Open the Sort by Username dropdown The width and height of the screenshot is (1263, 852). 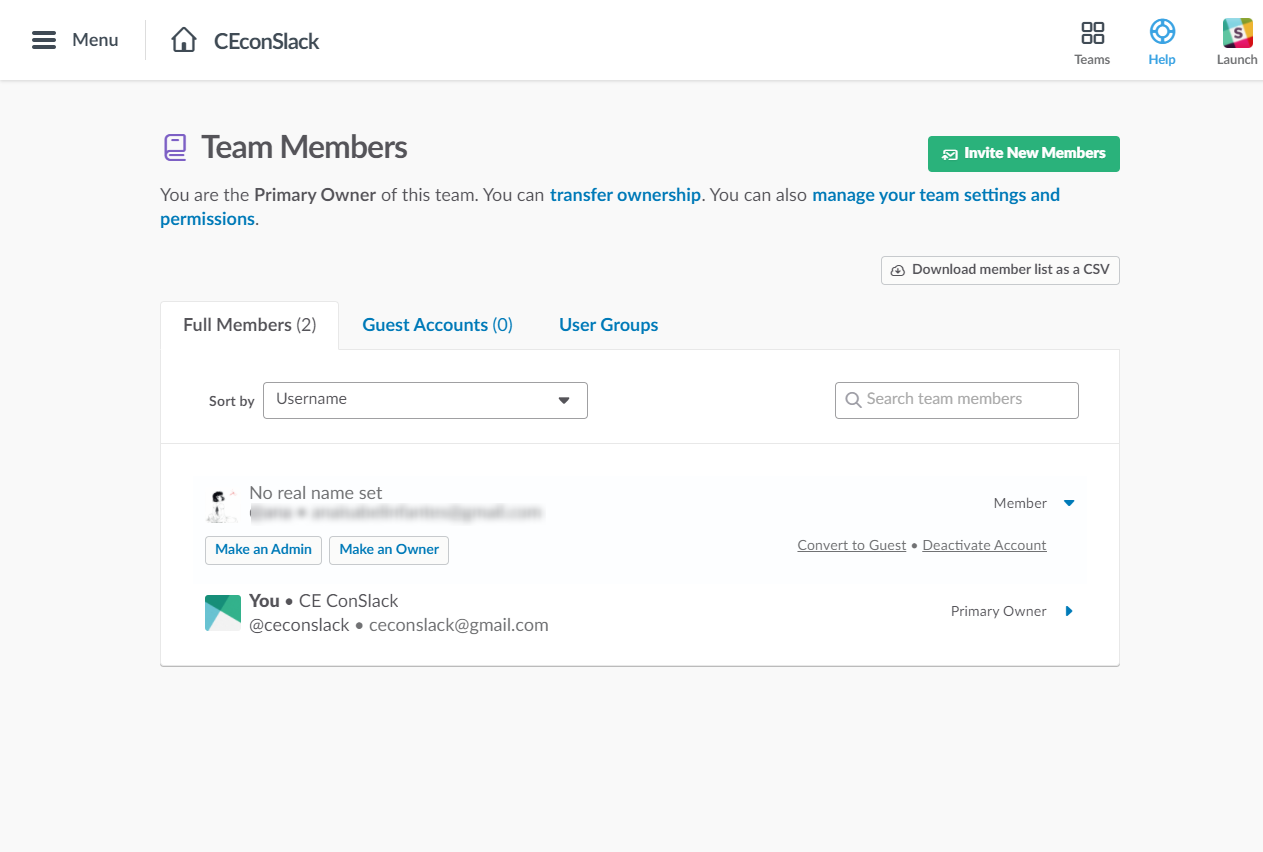tap(425, 400)
